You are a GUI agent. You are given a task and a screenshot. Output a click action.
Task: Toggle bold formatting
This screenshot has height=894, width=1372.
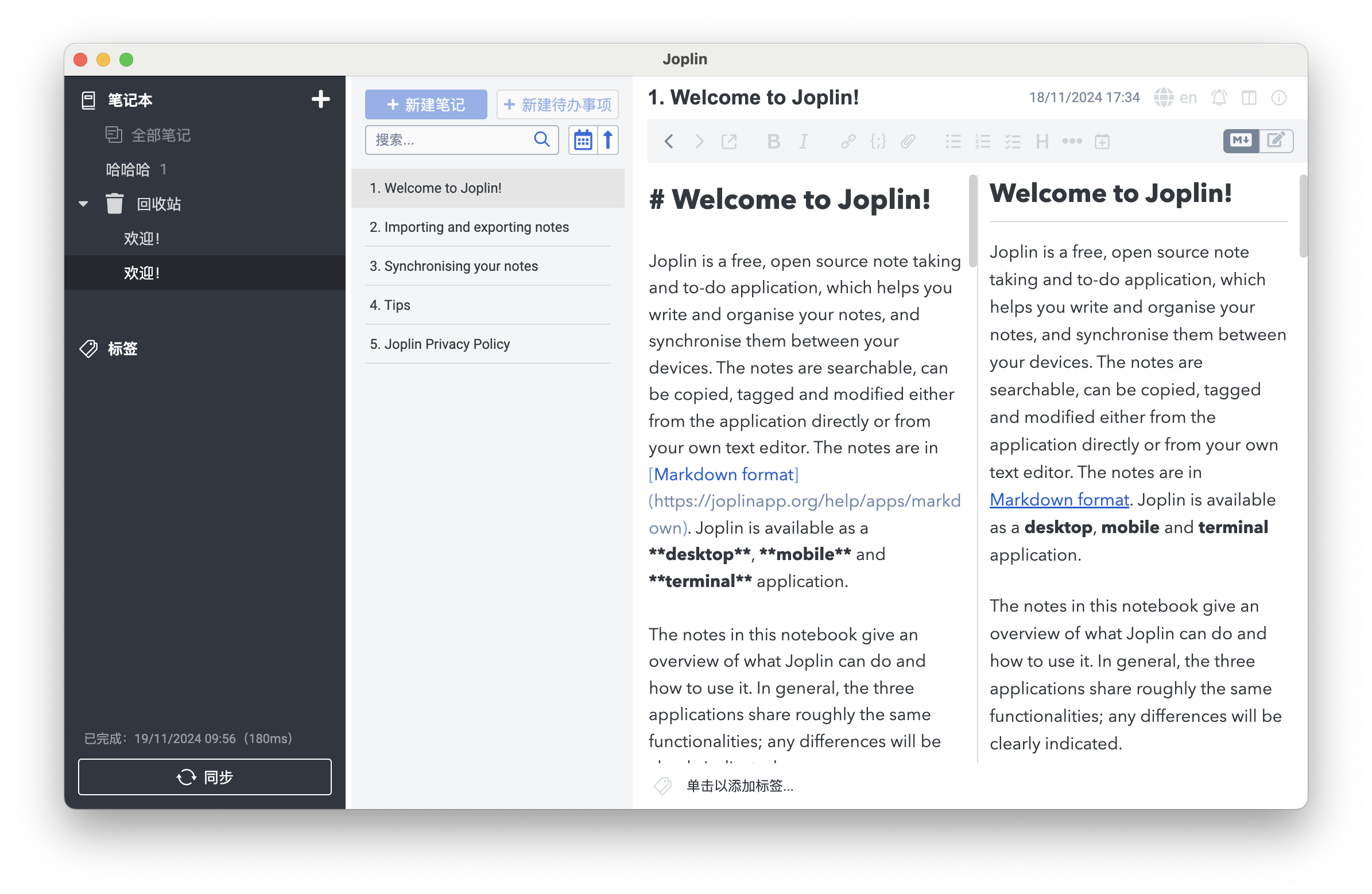click(x=774, y=141)
